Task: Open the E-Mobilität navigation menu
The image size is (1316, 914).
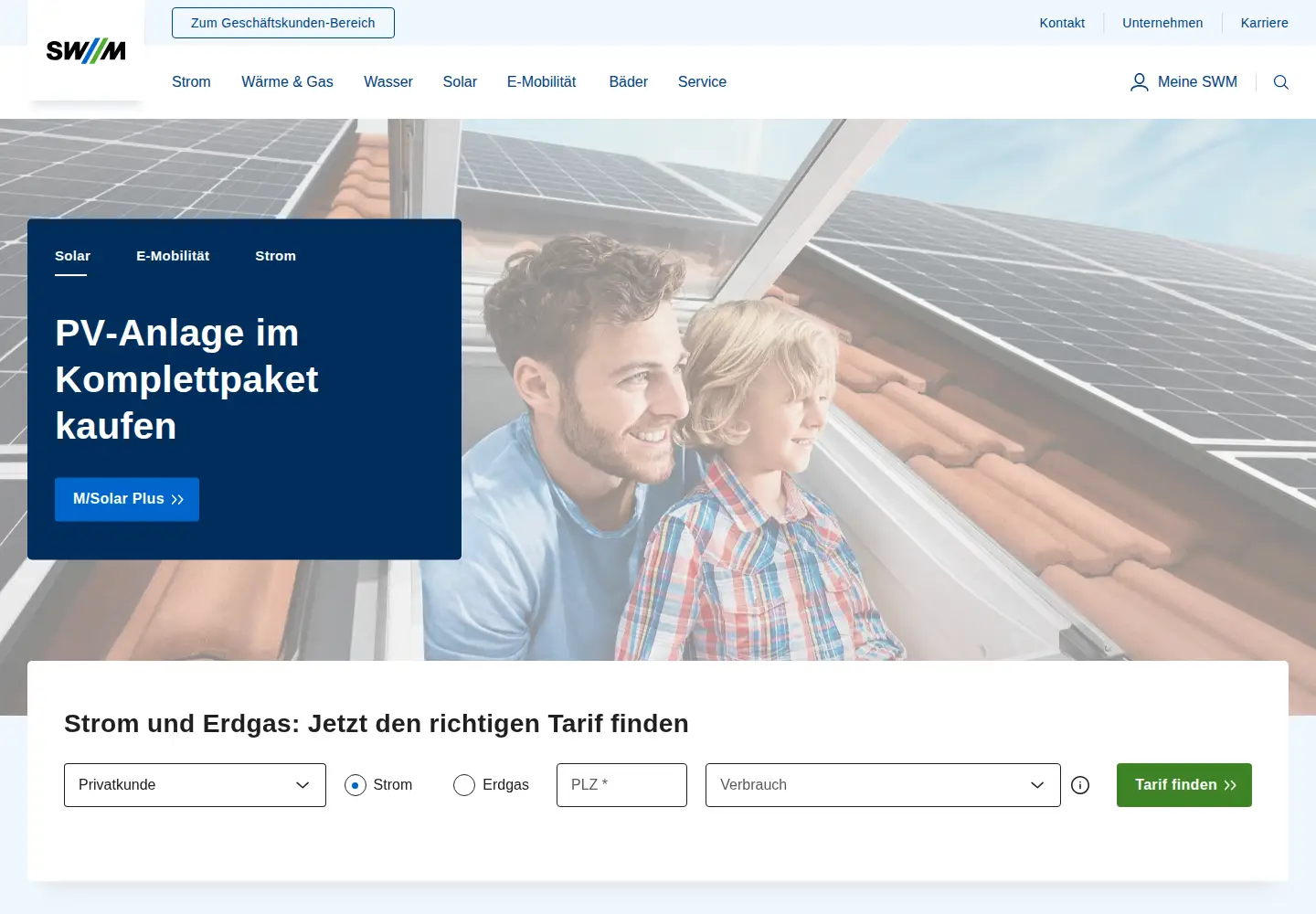Action: (542, 82)
